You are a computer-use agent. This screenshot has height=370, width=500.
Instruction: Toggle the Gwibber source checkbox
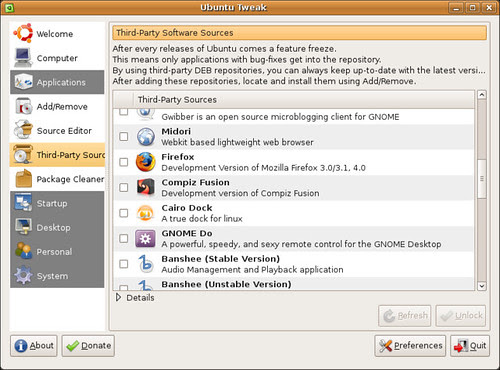tap(124, 112)
